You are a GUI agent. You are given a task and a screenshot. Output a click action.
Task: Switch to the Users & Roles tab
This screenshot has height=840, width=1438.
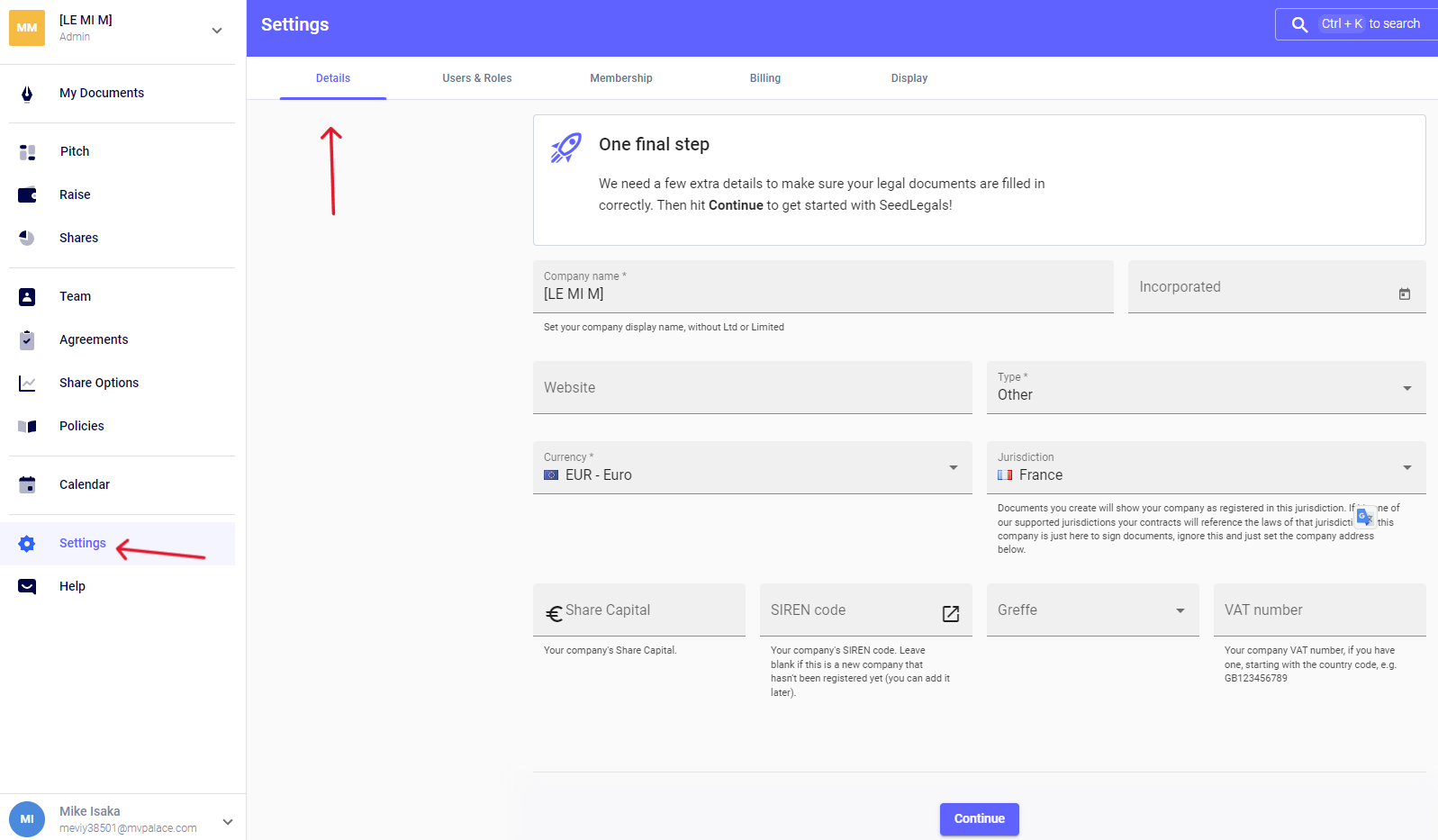pos(476,78)
